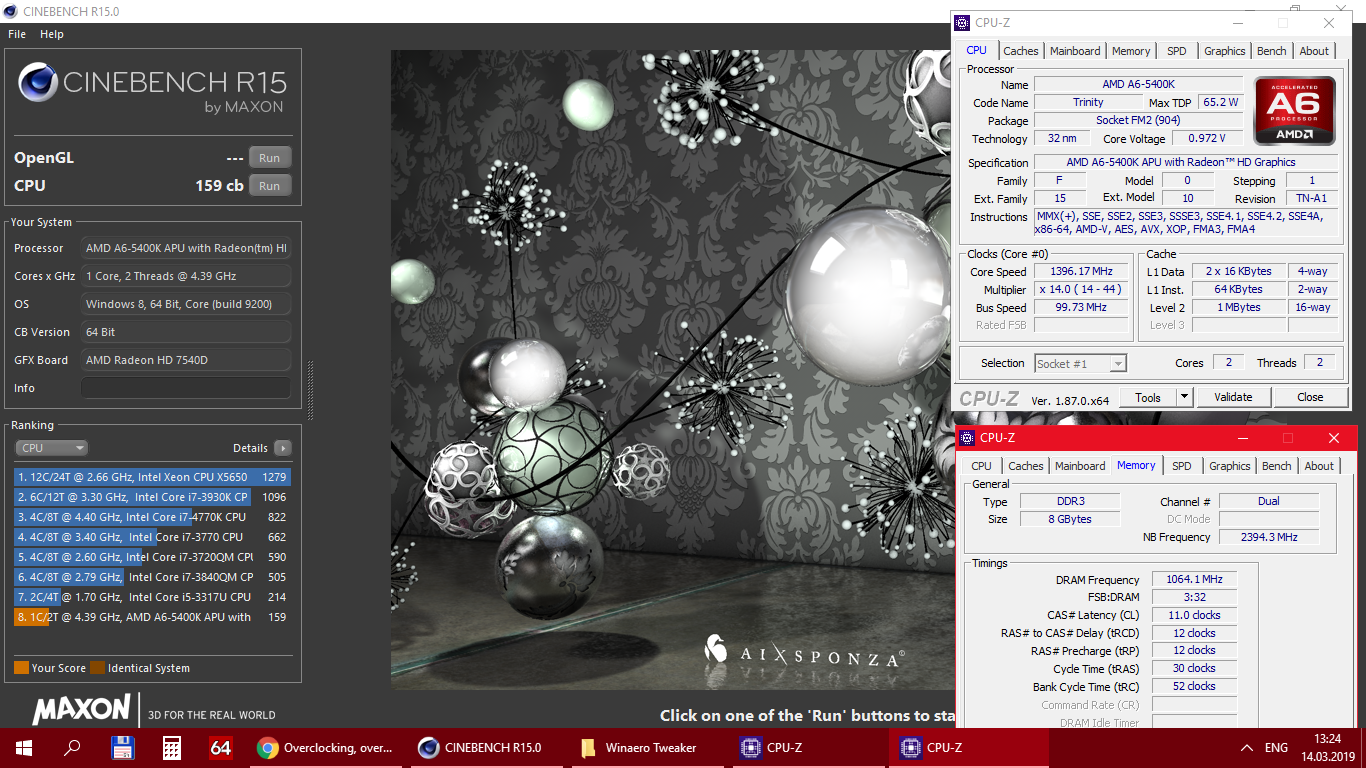This screenshot has width=1366, height=768.
Task: Click the ENG language indicator
Action: [x=1277, y=747]
